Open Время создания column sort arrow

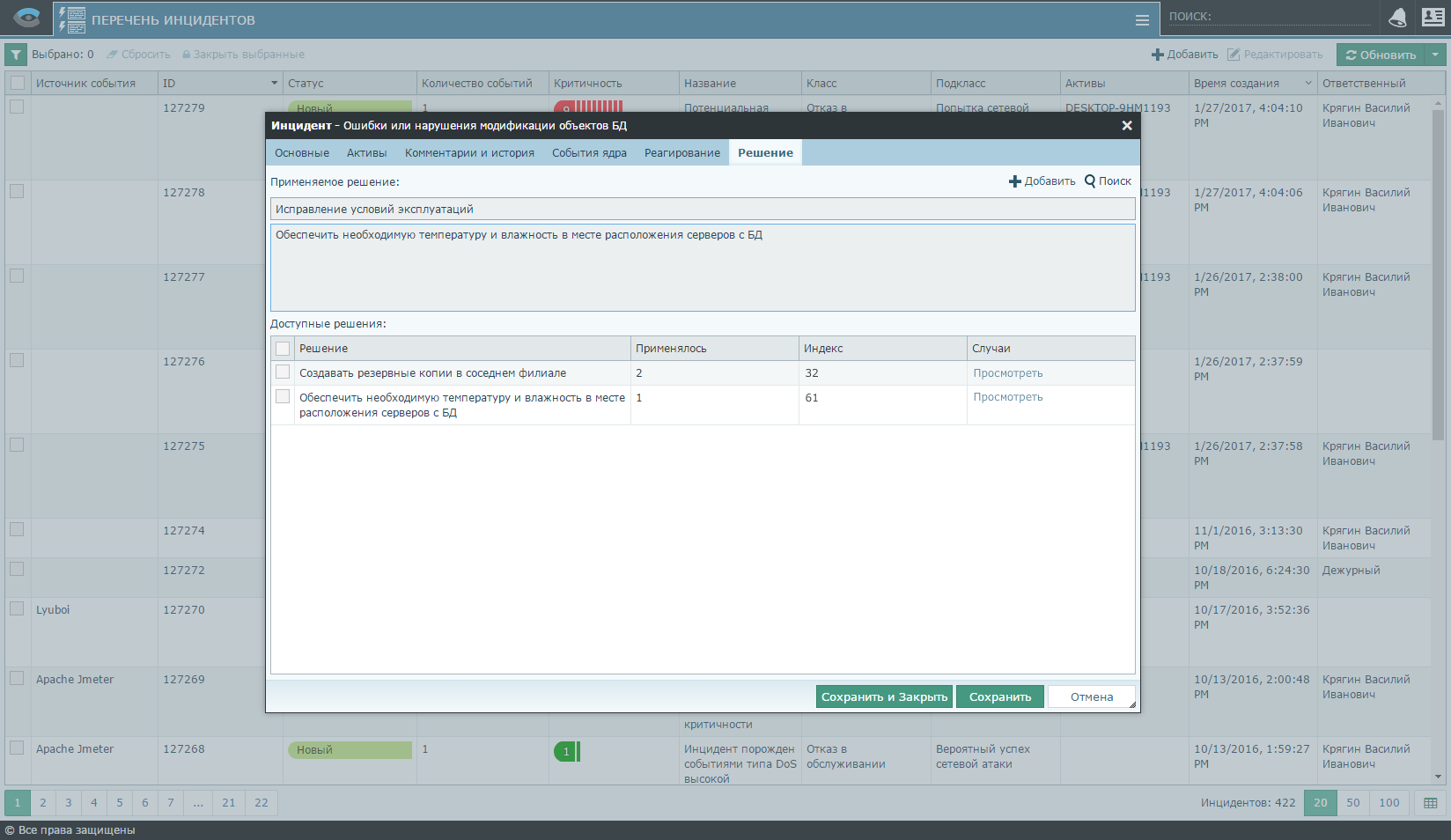coord(1308,84)
